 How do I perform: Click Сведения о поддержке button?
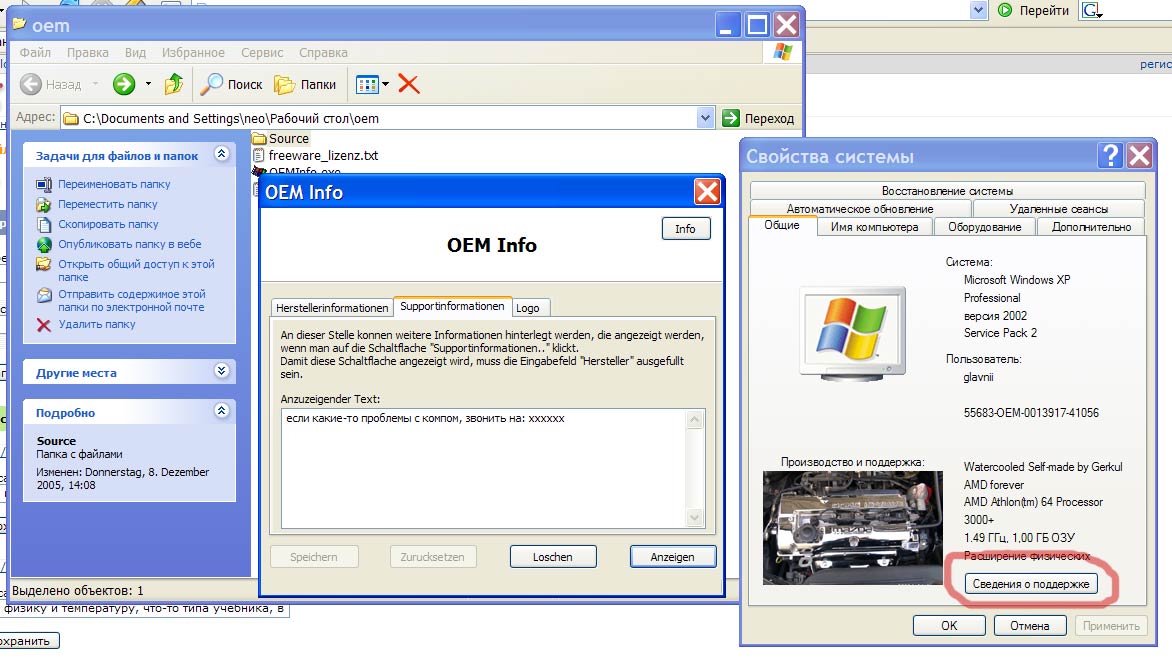[x=1031, y=584]
